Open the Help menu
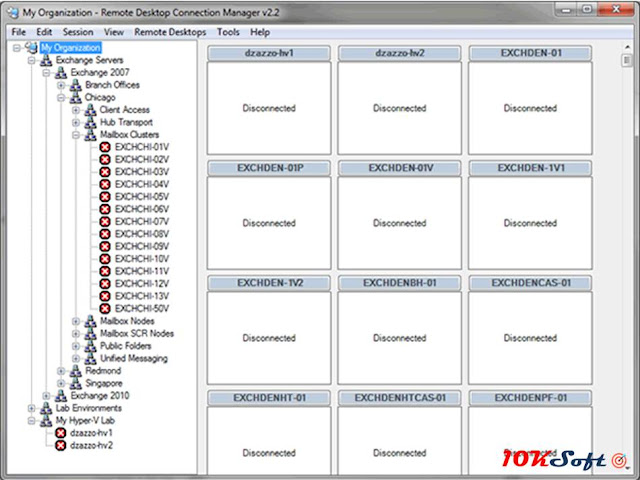 [260, 32]
